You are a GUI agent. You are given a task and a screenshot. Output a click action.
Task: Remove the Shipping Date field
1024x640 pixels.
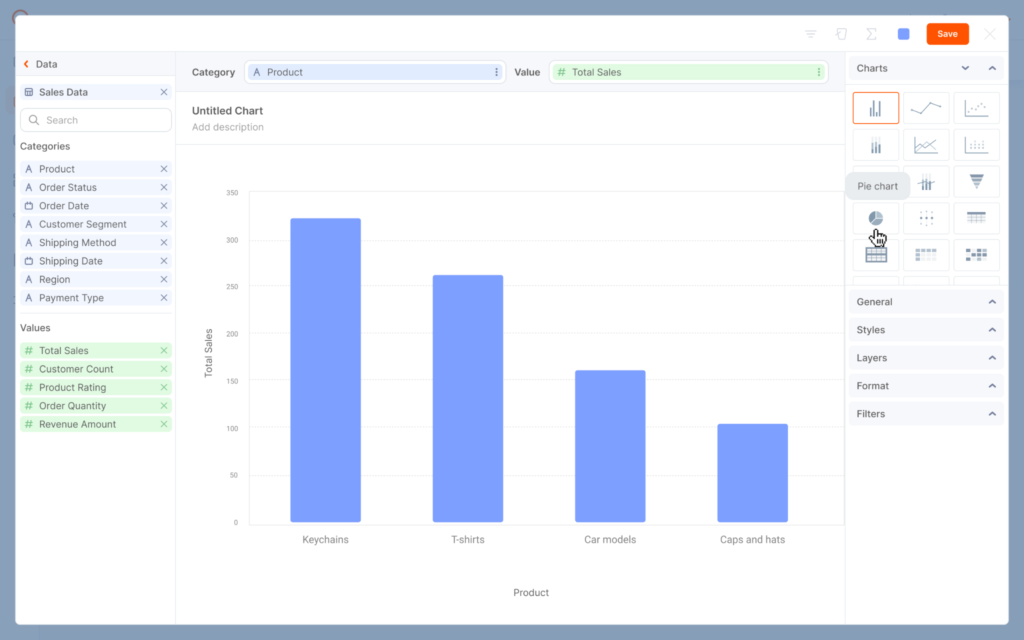tap(164, 261)
